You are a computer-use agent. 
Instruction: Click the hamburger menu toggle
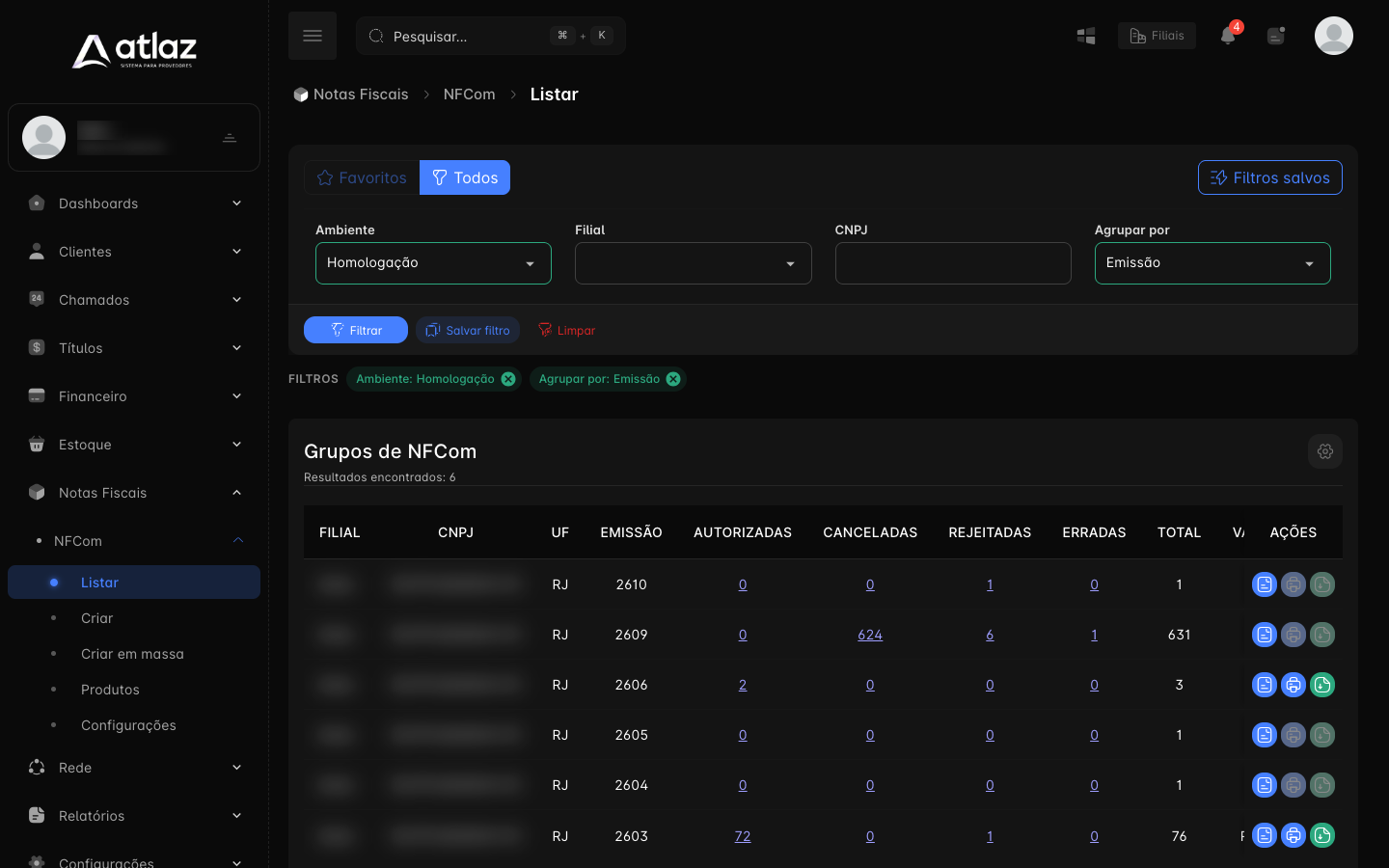(x=313, y=36)
